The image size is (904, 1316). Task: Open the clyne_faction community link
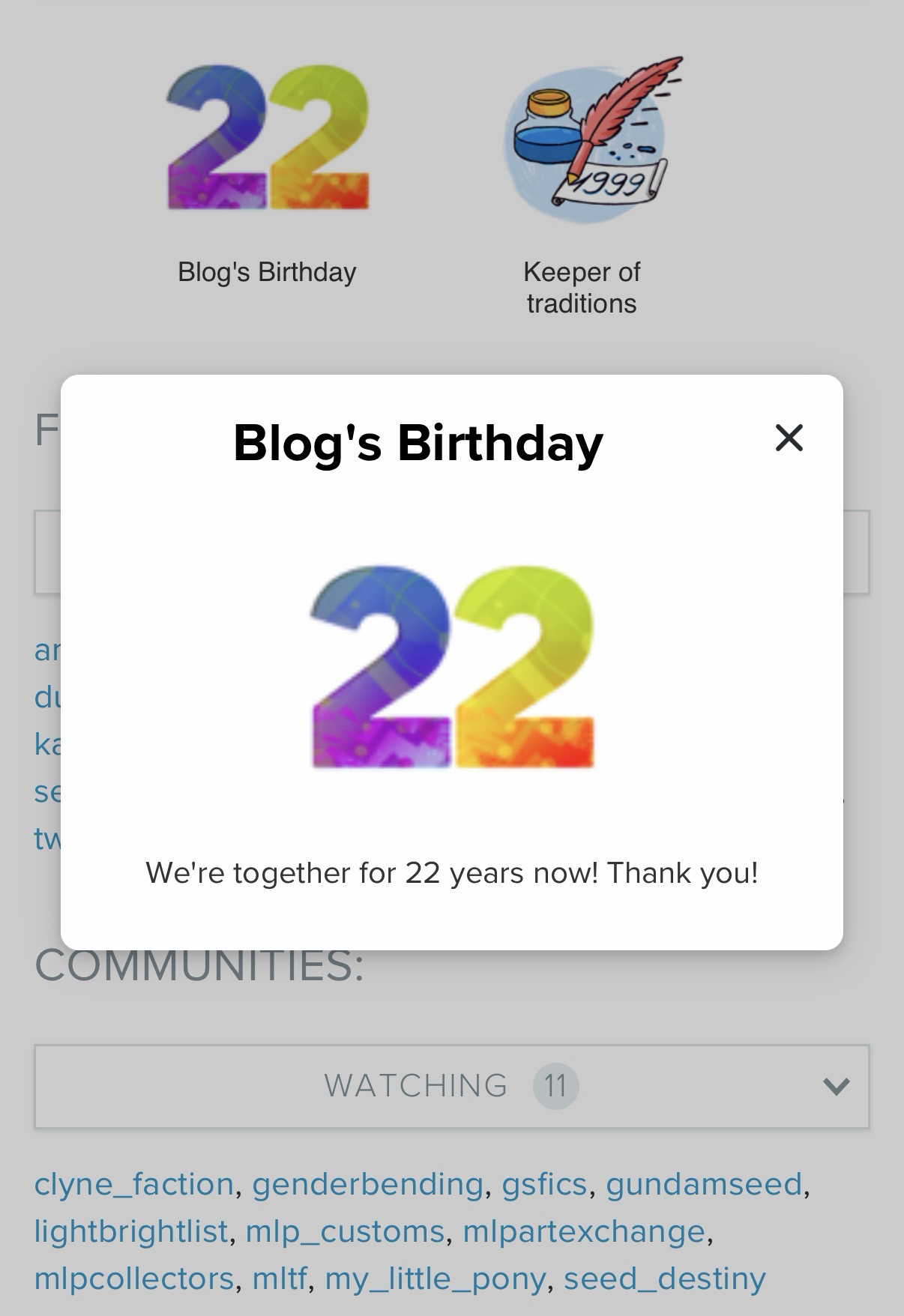134,1184
